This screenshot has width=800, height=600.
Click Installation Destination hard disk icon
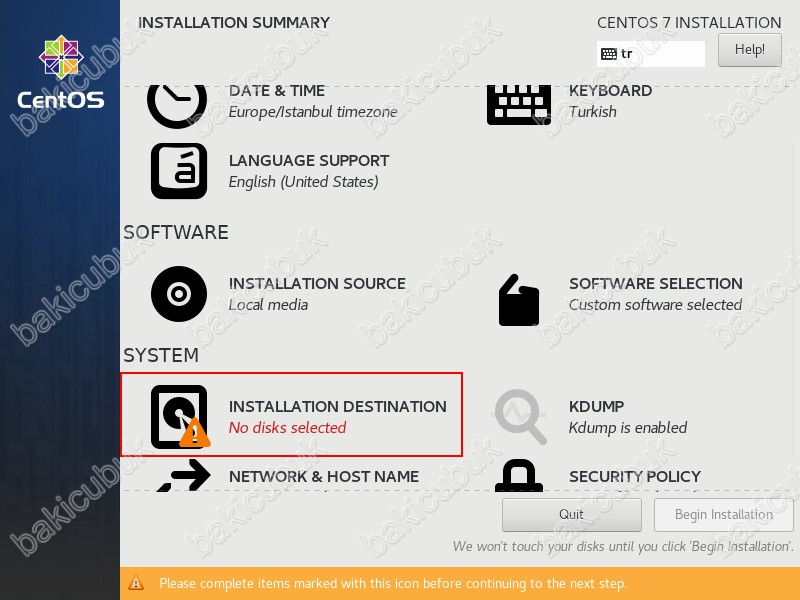(x=180, y=417)
